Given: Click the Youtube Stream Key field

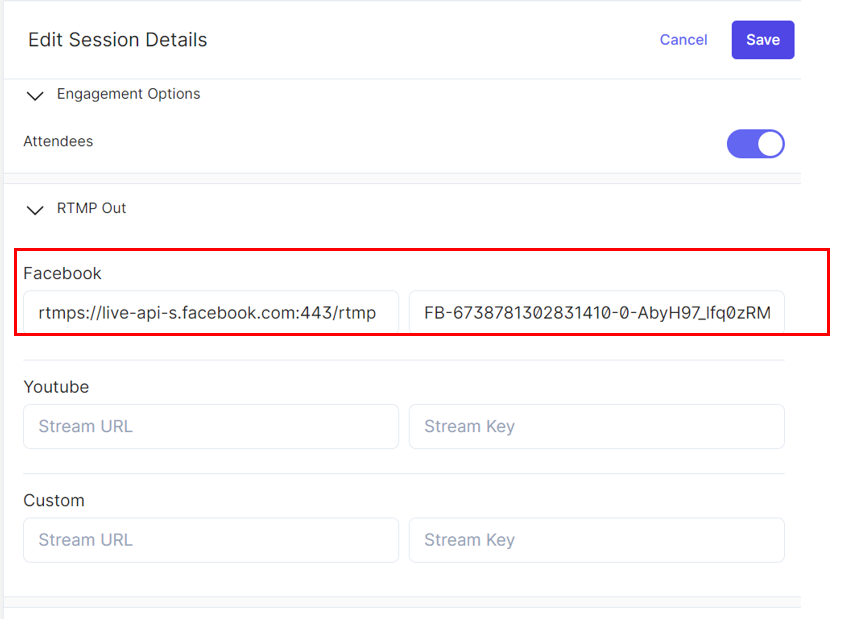Looking at the screenshot, I should tap(596, 426).
